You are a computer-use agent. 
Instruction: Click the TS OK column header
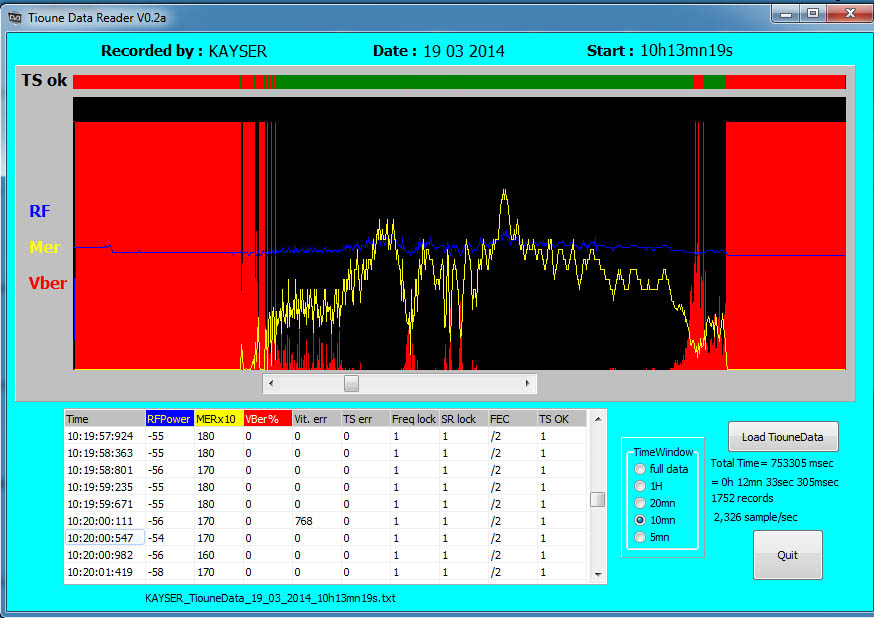(x=561, y=419)
